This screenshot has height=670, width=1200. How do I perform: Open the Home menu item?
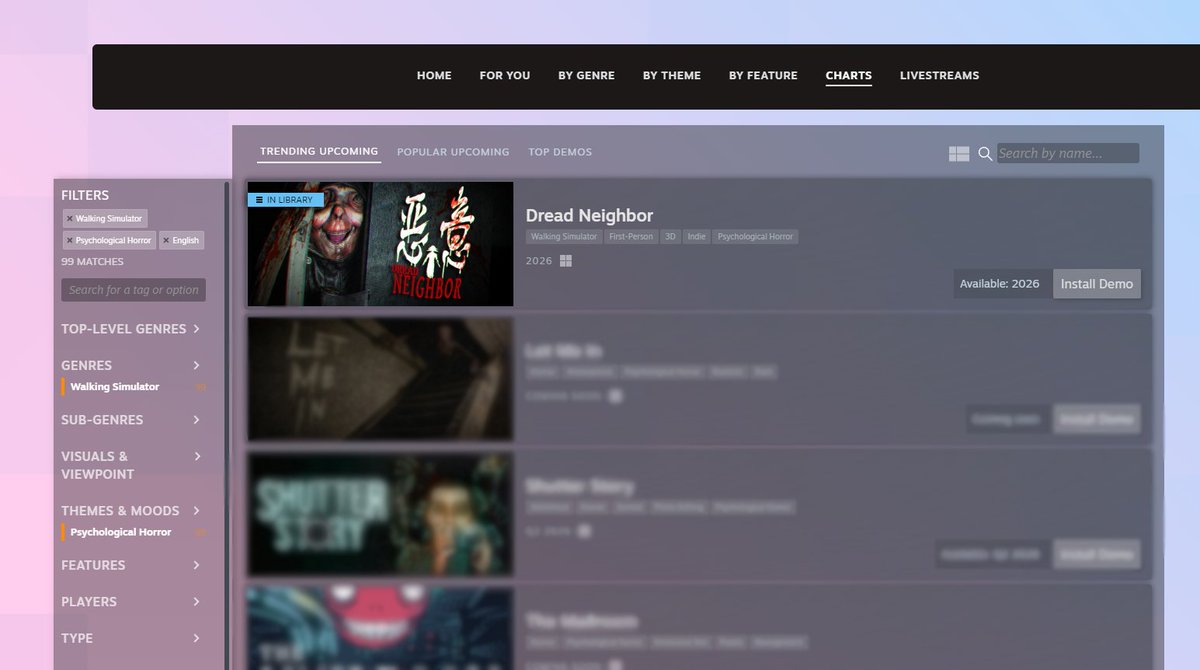(434, 76)
